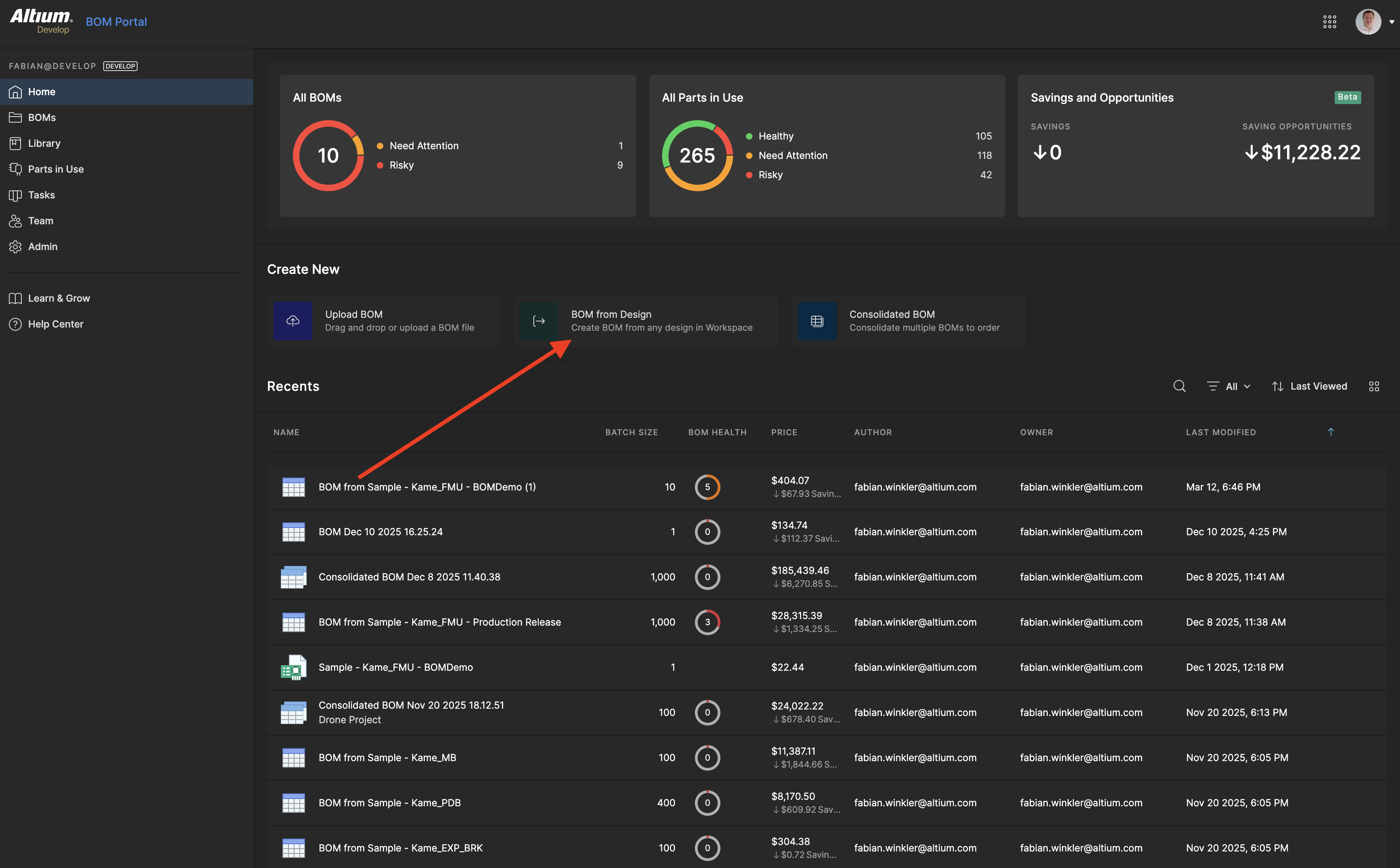
Task: Click Healthy row in All Parts in Use
Action: click(x=869, y=136)
